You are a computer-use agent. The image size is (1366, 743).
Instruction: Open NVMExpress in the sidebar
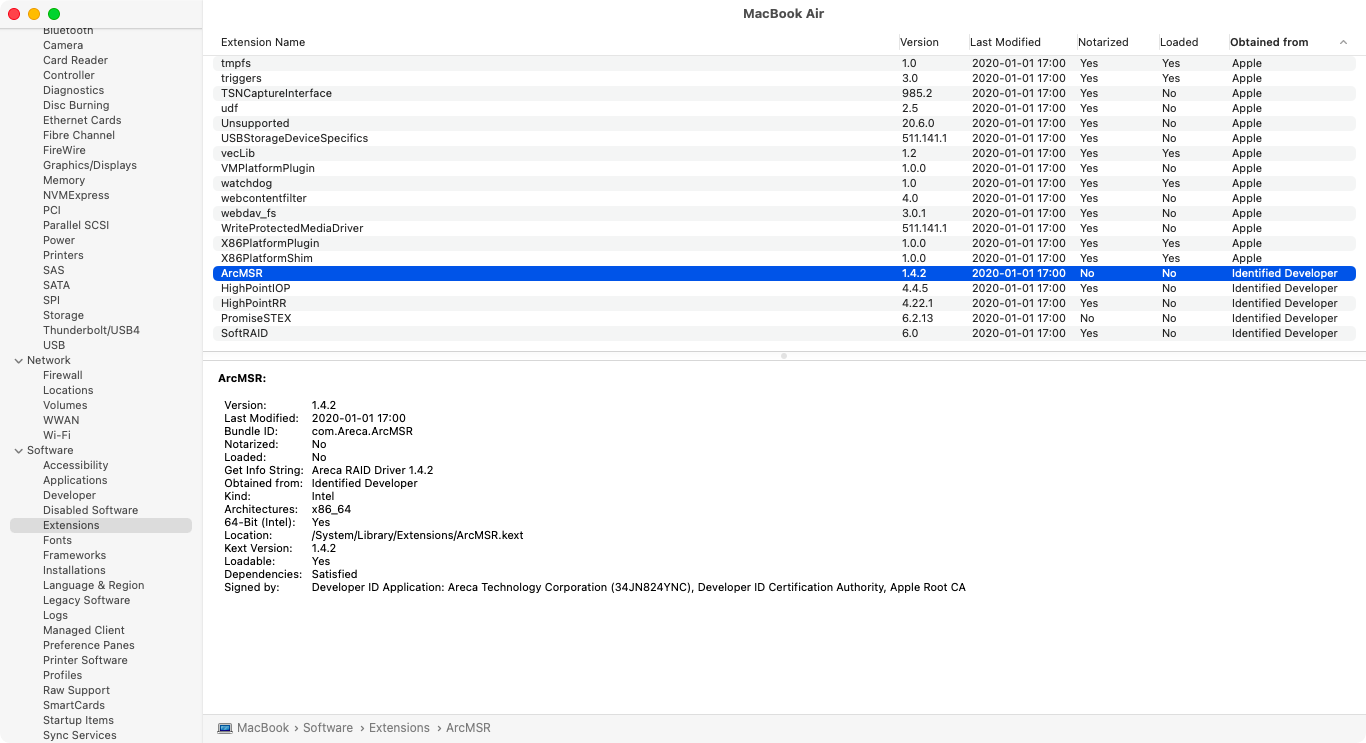76,195
